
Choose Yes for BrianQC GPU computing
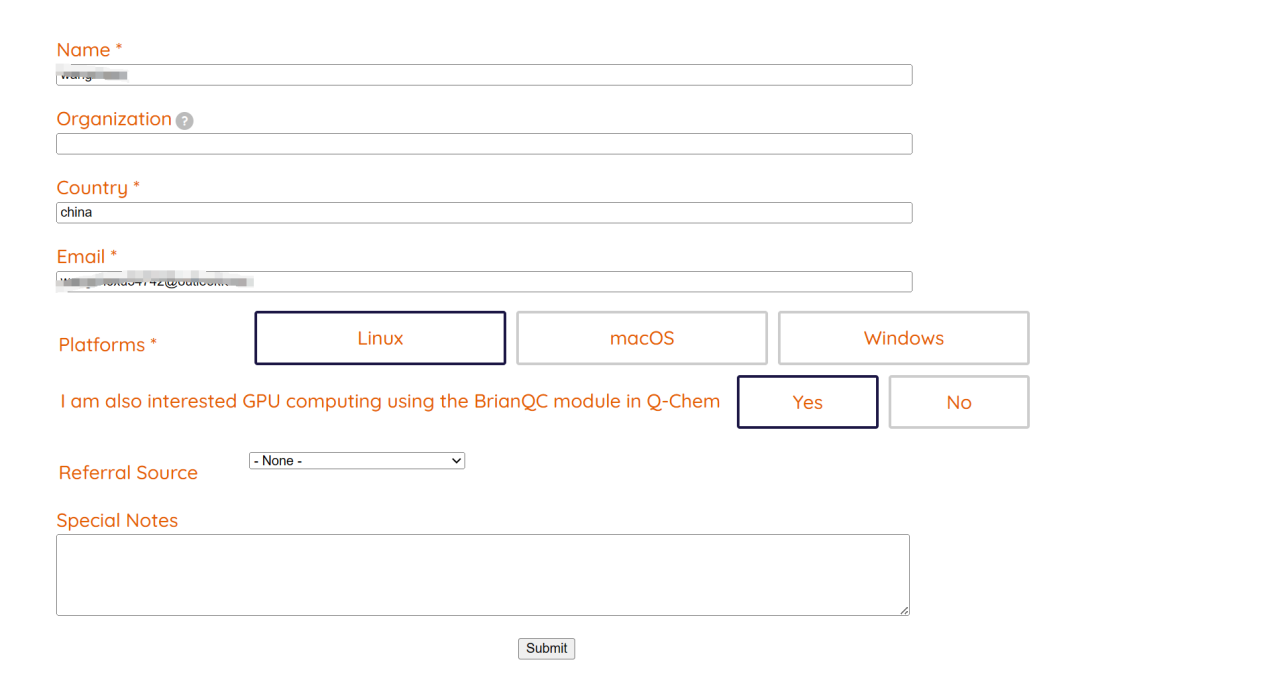pos(807,402)
